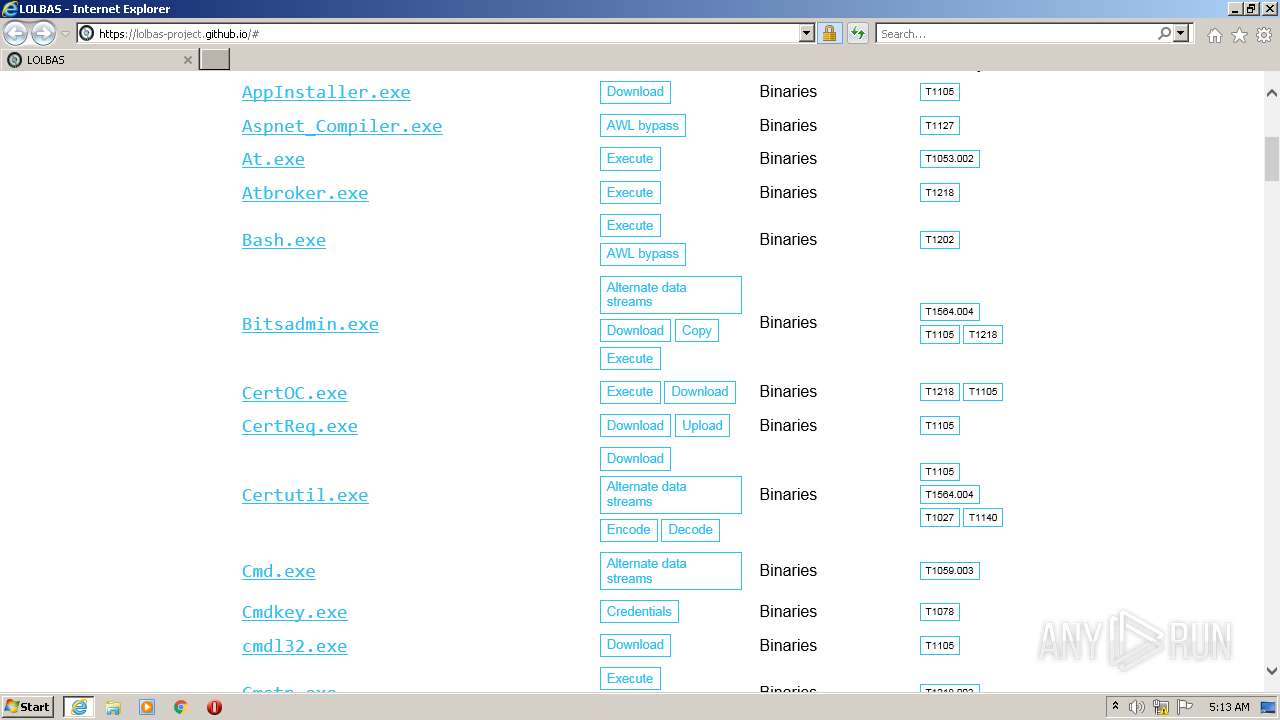Open the Cmdkey.exe link

click(294, 612)
